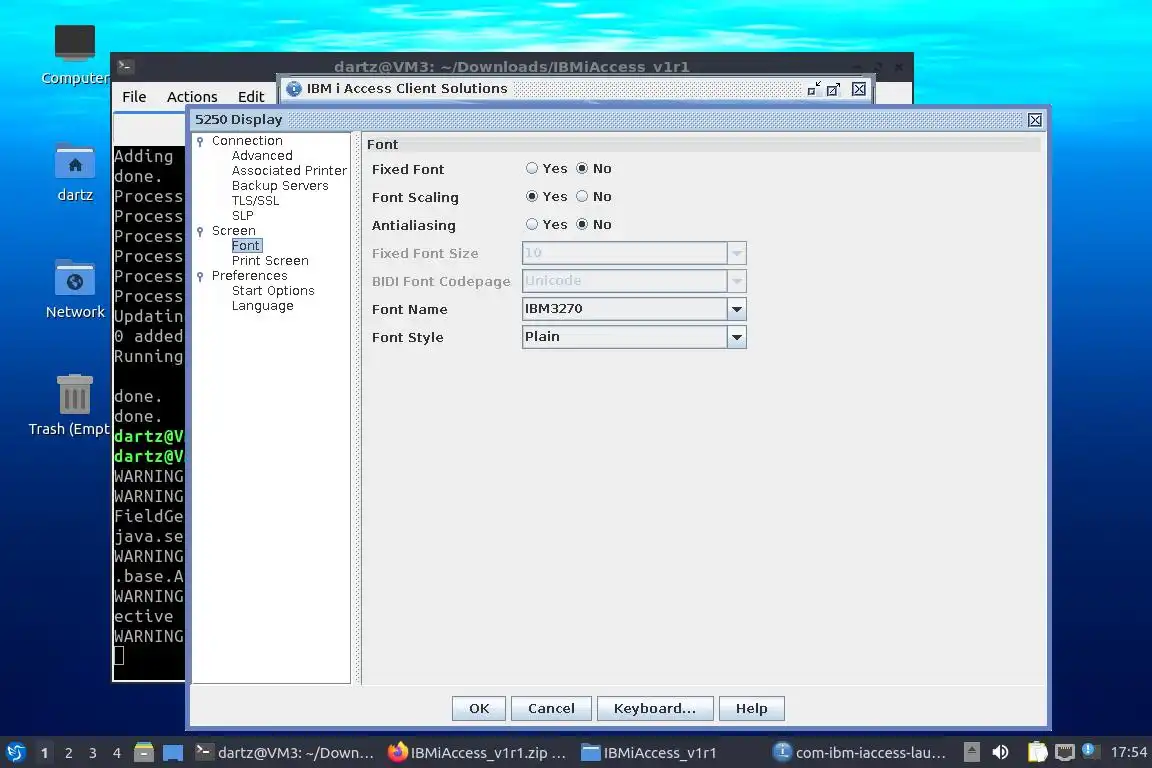Image resolution: width=1152 pixels, height=768 pixels.
Task: Select Backup Servers in the tree
Action: tap(280, 186)
